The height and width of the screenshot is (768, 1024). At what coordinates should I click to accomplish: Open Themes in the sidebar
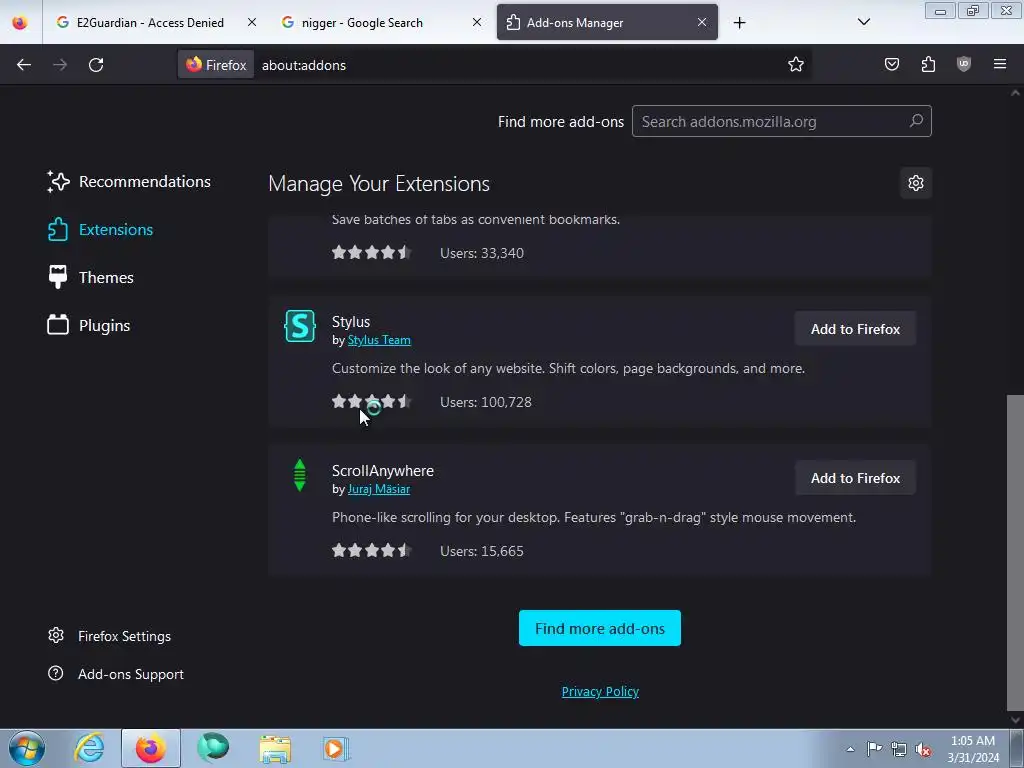pyautogui.click(x=91, y=278)
